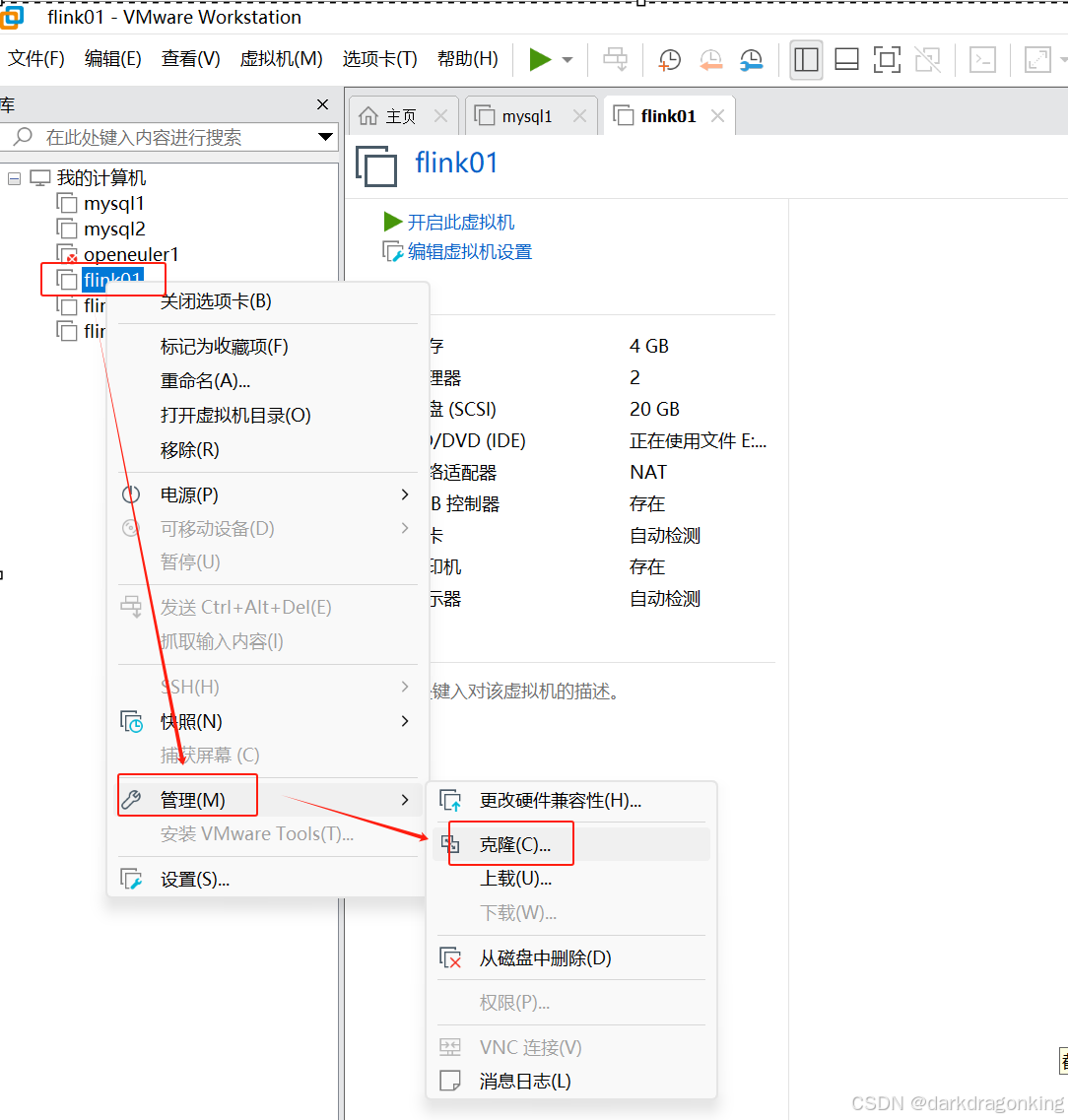Viewport: 1068px width, 1120px height.
Task: Choose 从磁盘中删除(D) in the submenu
Action: [x=545, y=957]
